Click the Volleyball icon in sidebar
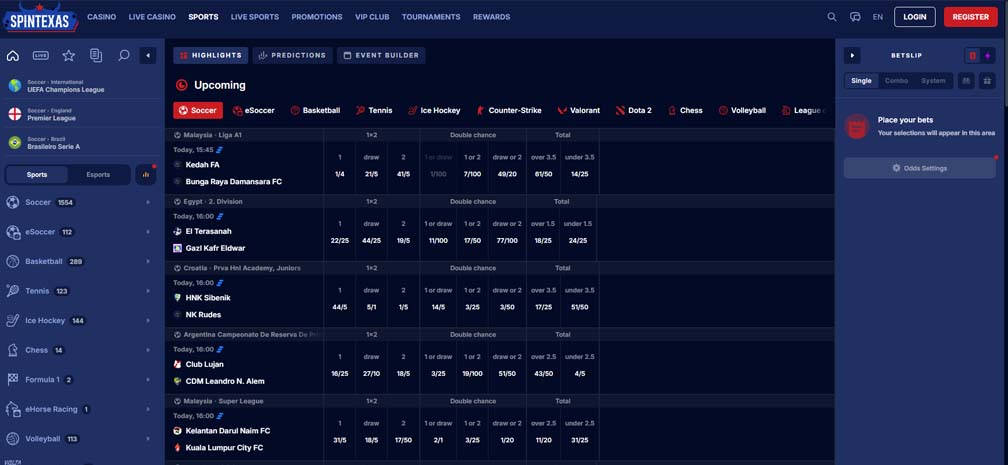Screen dimensions: 1008x465 point(13,439)
